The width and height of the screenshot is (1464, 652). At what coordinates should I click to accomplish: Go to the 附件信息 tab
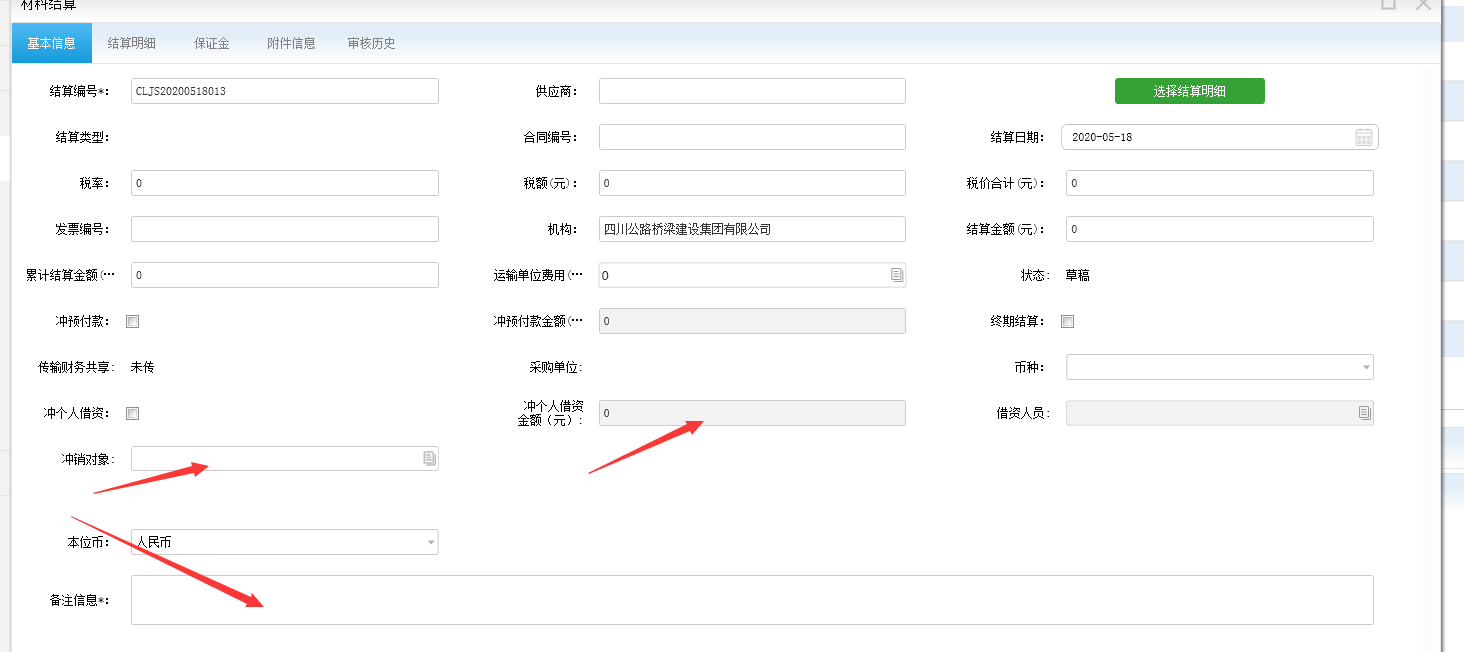(x=291, y=43)
